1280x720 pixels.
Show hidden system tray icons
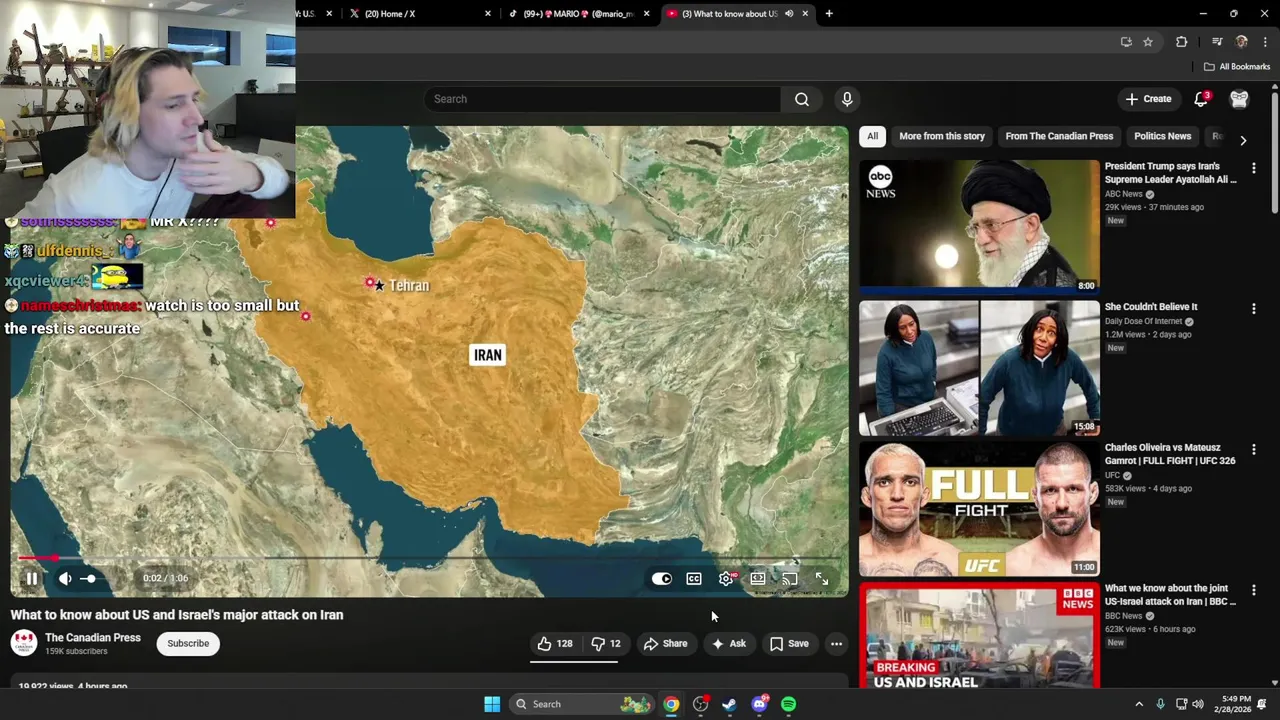(x=1138, y=704)
